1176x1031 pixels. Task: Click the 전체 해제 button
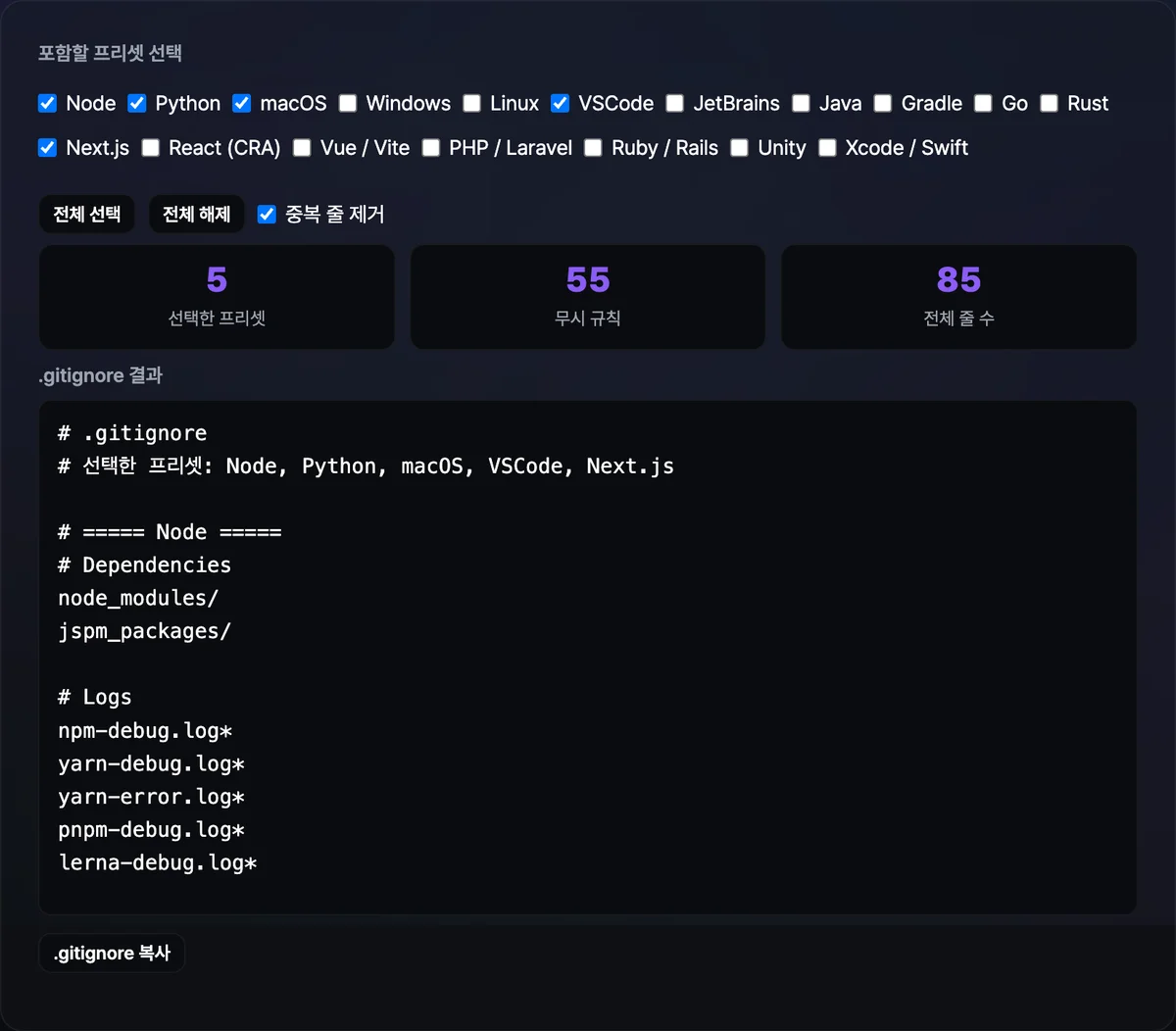(x=196, y=214)
